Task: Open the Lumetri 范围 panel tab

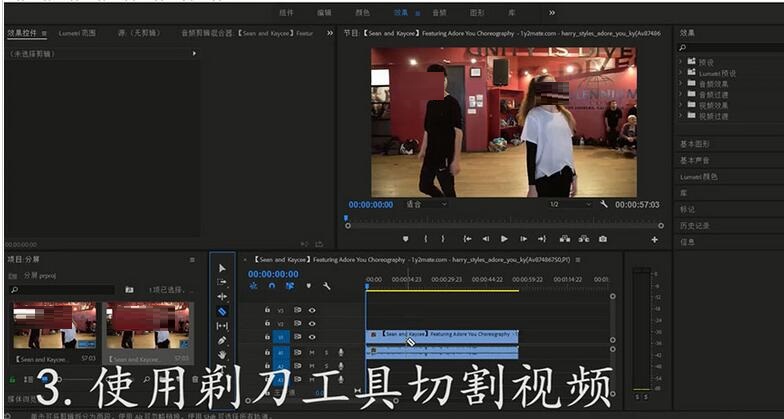Action: click(77, 33)
